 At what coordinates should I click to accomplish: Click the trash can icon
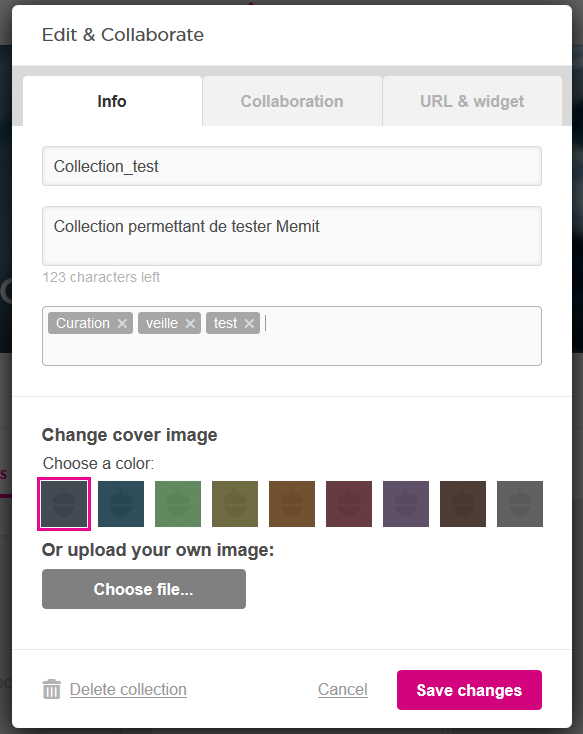52,689
